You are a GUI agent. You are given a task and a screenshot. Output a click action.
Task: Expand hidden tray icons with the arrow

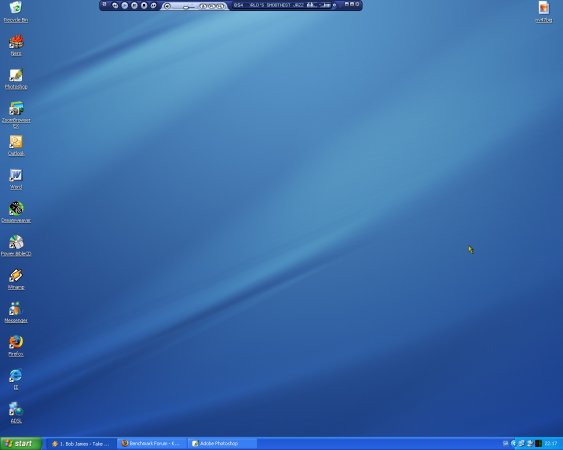pos(514,444)
